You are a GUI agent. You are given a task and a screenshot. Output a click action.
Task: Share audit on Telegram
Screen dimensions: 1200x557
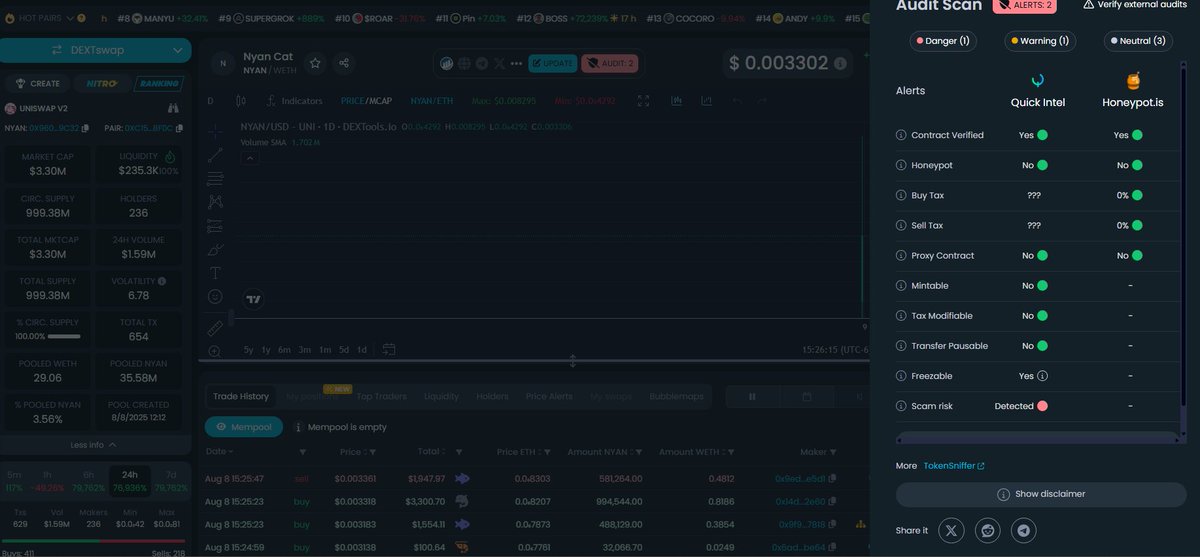click(x=1022, y=530)
